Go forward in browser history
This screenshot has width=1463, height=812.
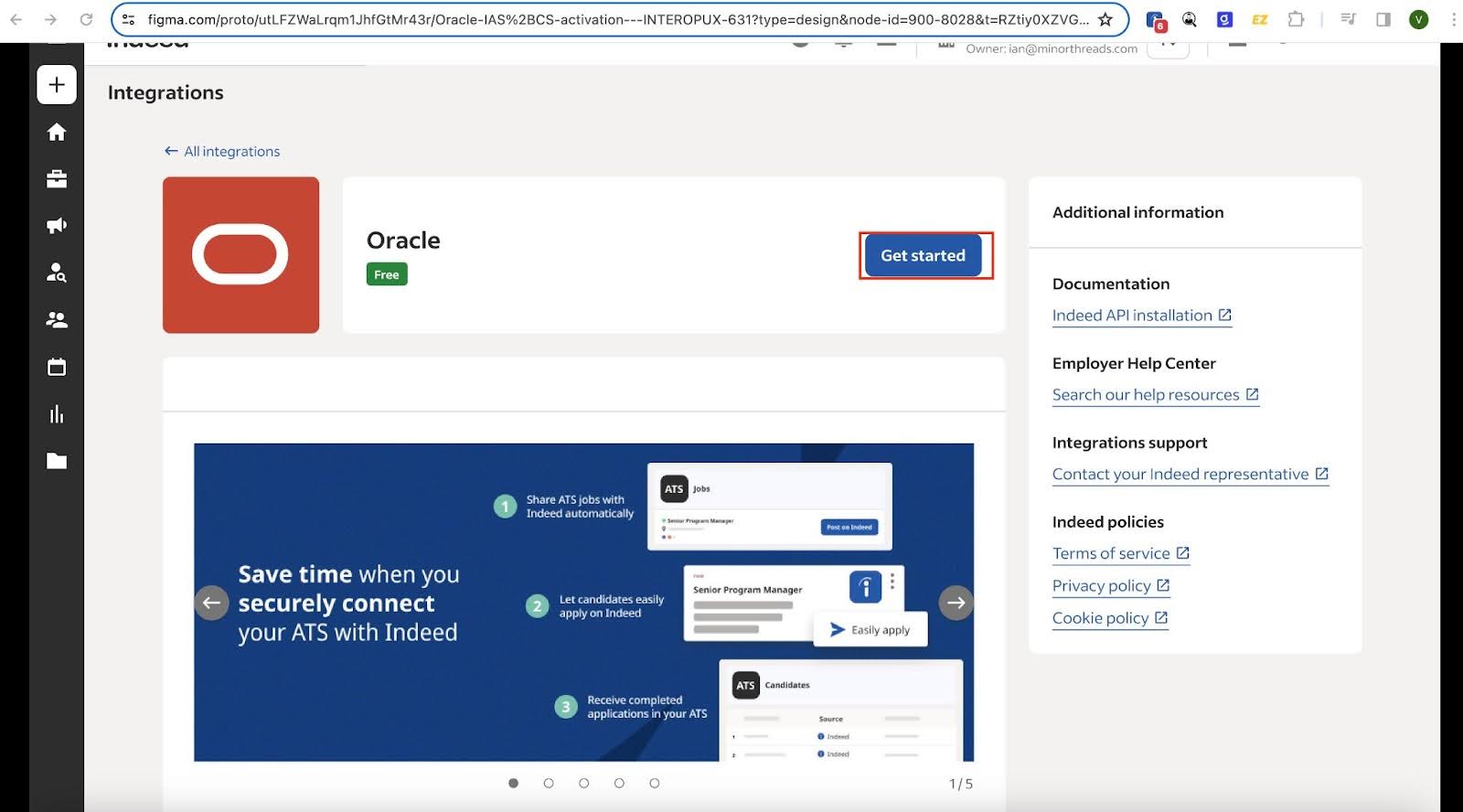[x=51, y=19]
